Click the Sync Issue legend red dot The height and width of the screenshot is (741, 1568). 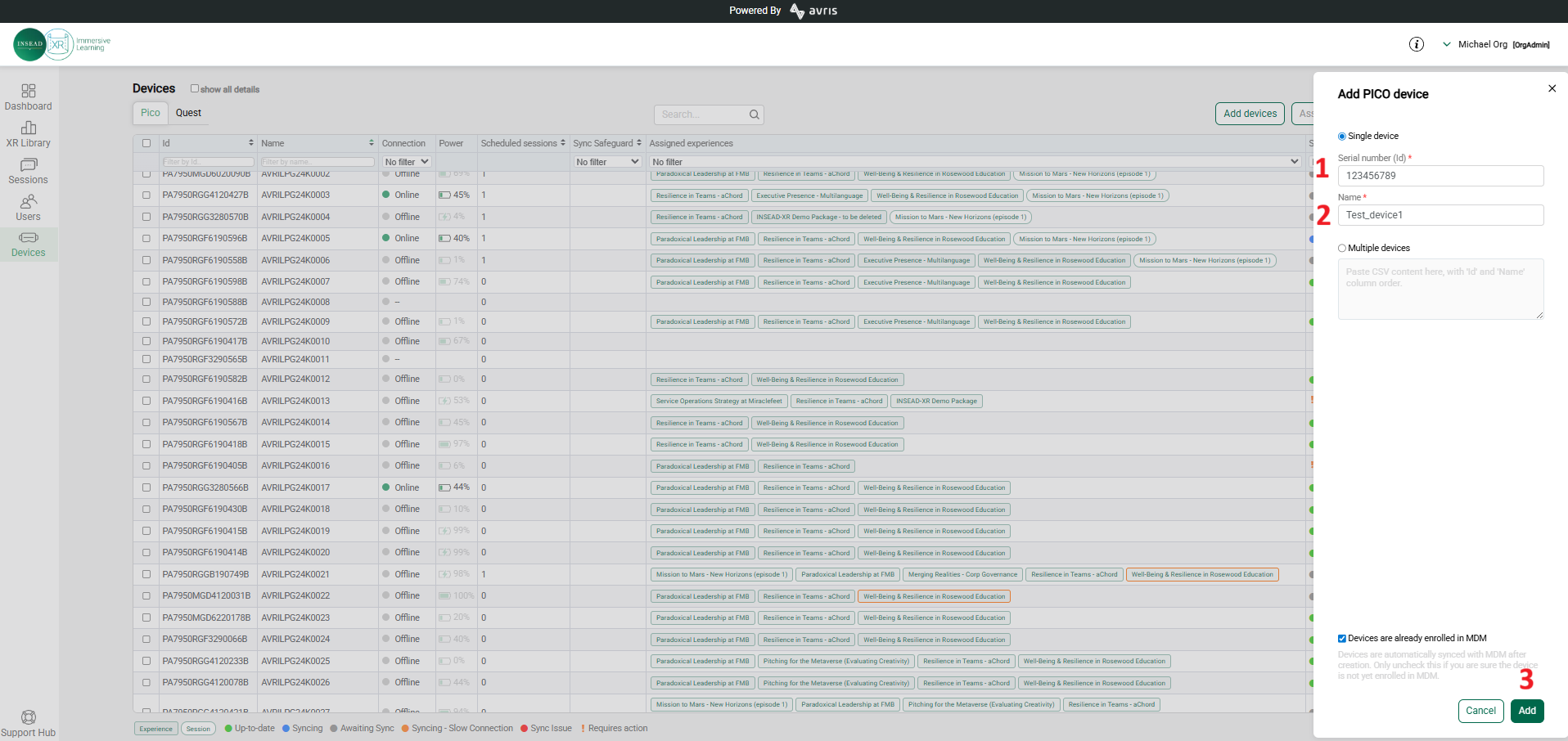(525, 729)
